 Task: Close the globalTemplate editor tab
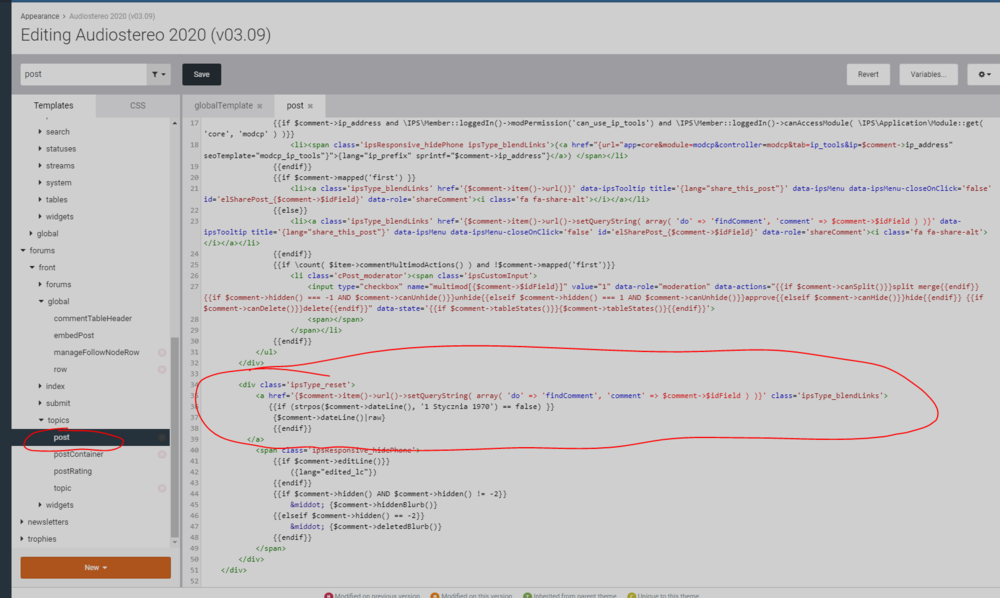(260, 106)
